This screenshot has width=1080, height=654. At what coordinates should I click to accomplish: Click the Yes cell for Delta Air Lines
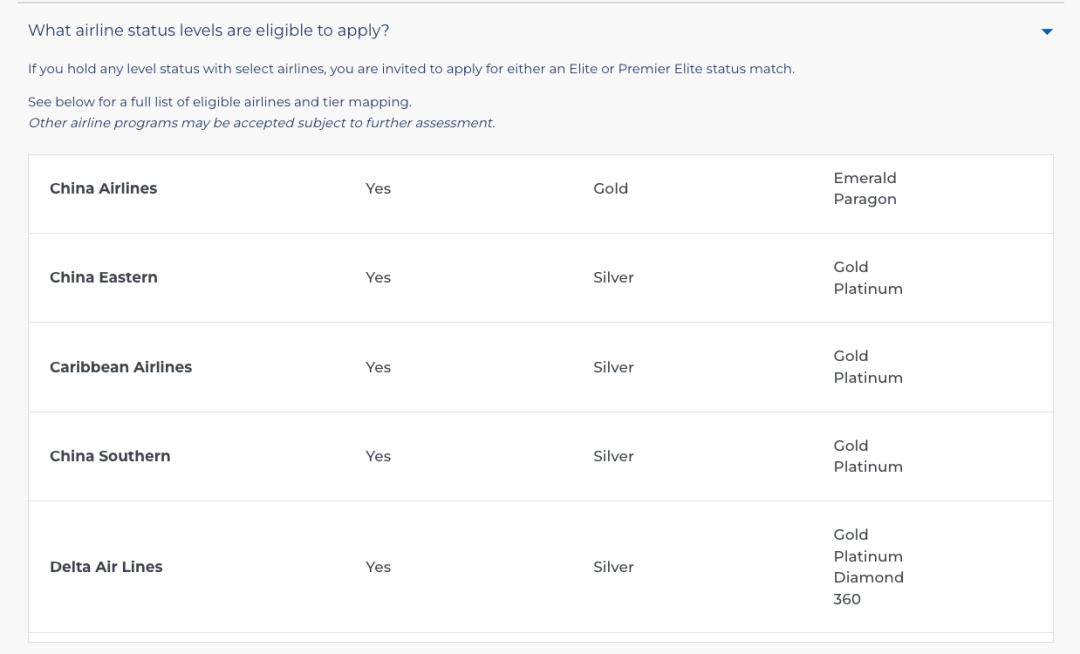tap(378, 567)
